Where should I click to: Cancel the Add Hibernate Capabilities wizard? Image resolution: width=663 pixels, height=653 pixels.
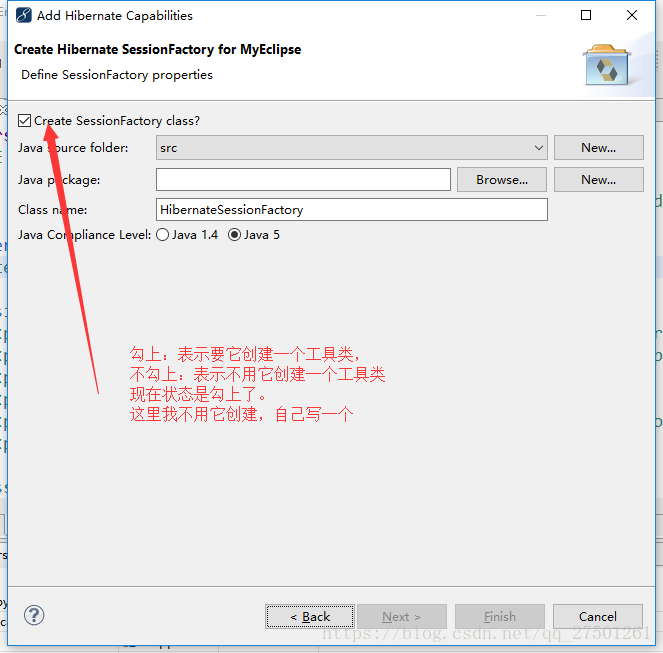[597, 616]
